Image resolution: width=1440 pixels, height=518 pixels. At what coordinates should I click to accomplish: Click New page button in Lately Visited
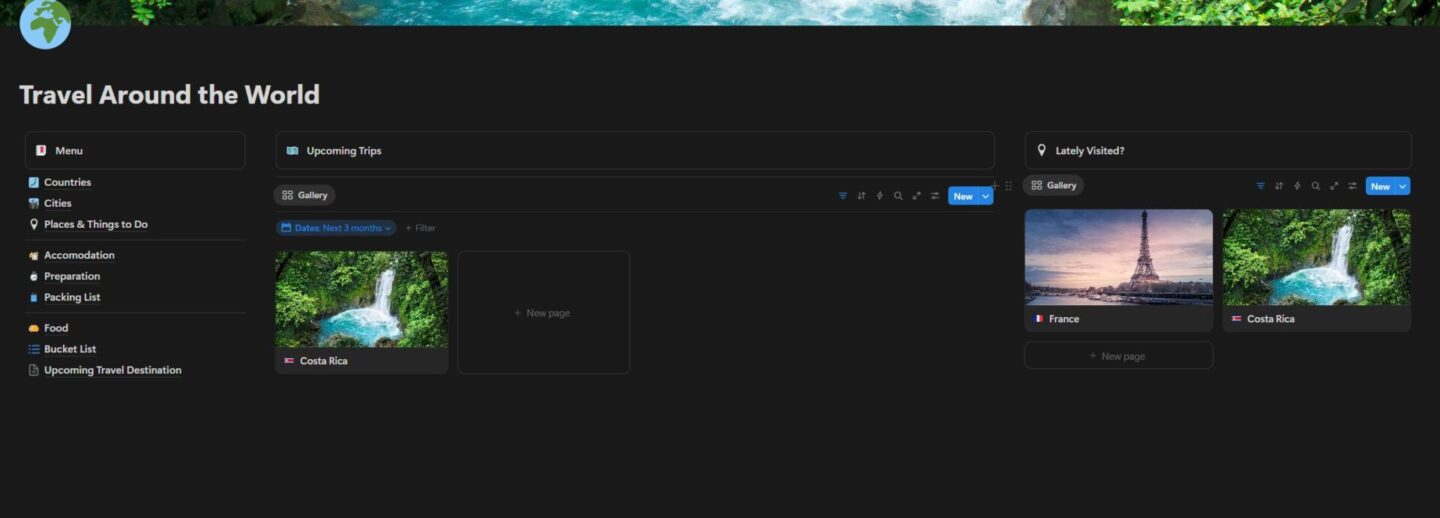pyautogui.click(x=1119, y=356)
